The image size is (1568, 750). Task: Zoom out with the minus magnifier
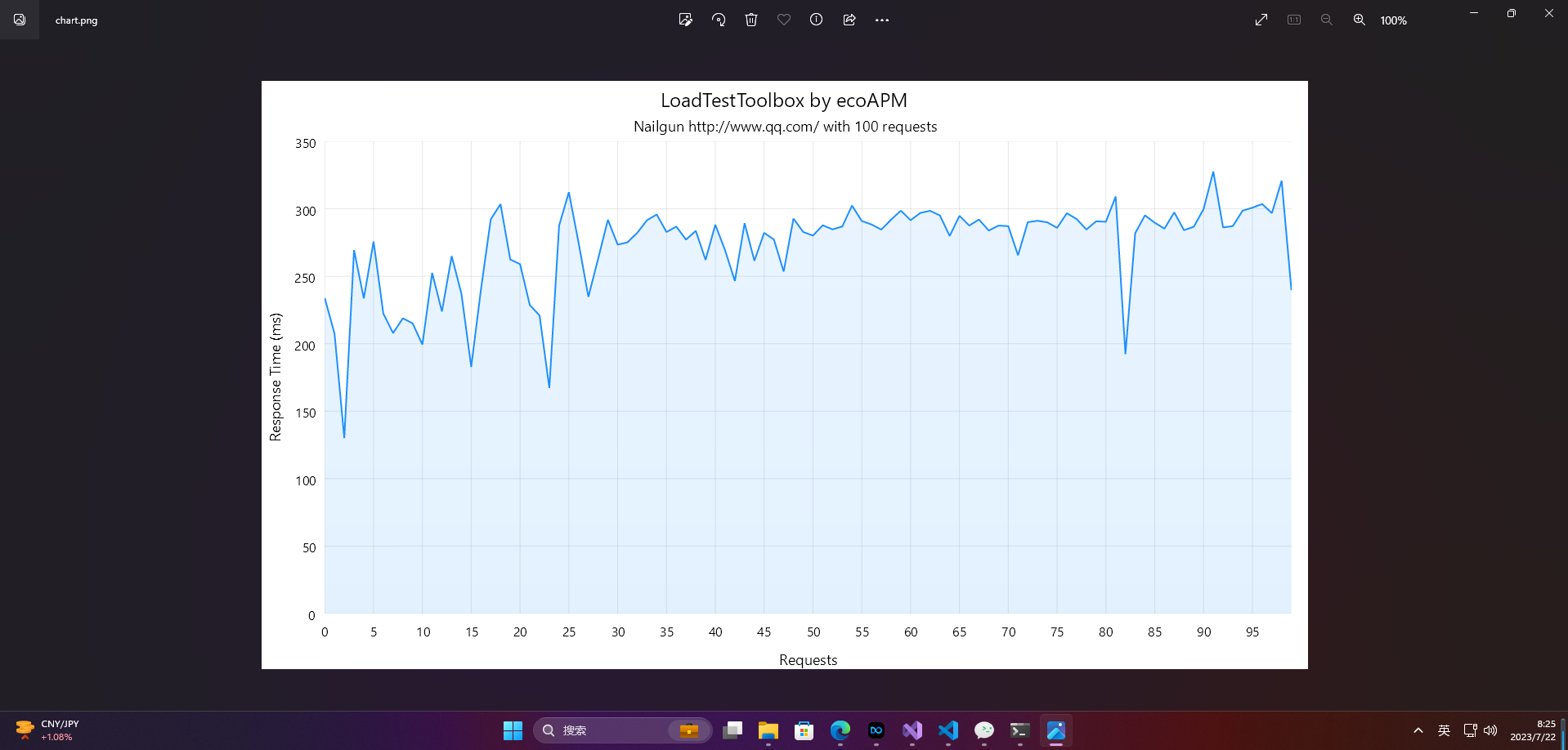point(1327,20)
